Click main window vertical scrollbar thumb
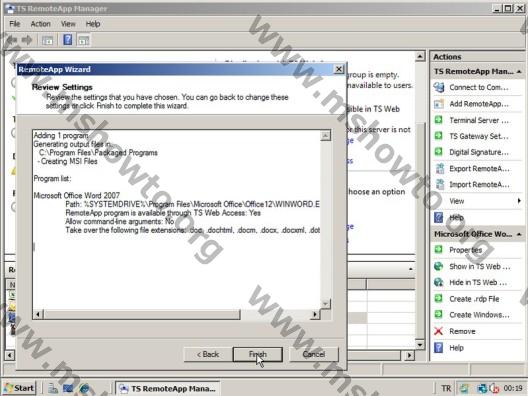This screenshot has height=396, width=528. click(420, 230)
